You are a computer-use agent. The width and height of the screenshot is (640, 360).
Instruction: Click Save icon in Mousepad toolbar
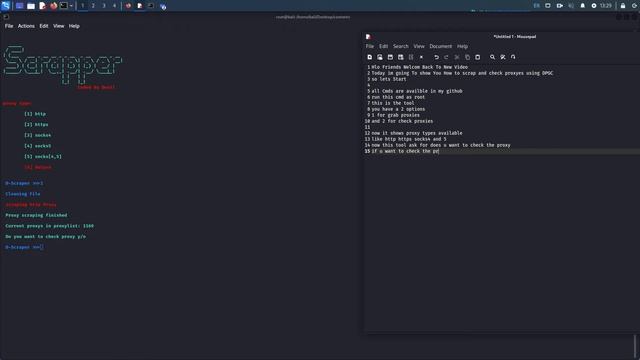click(390, 57)
